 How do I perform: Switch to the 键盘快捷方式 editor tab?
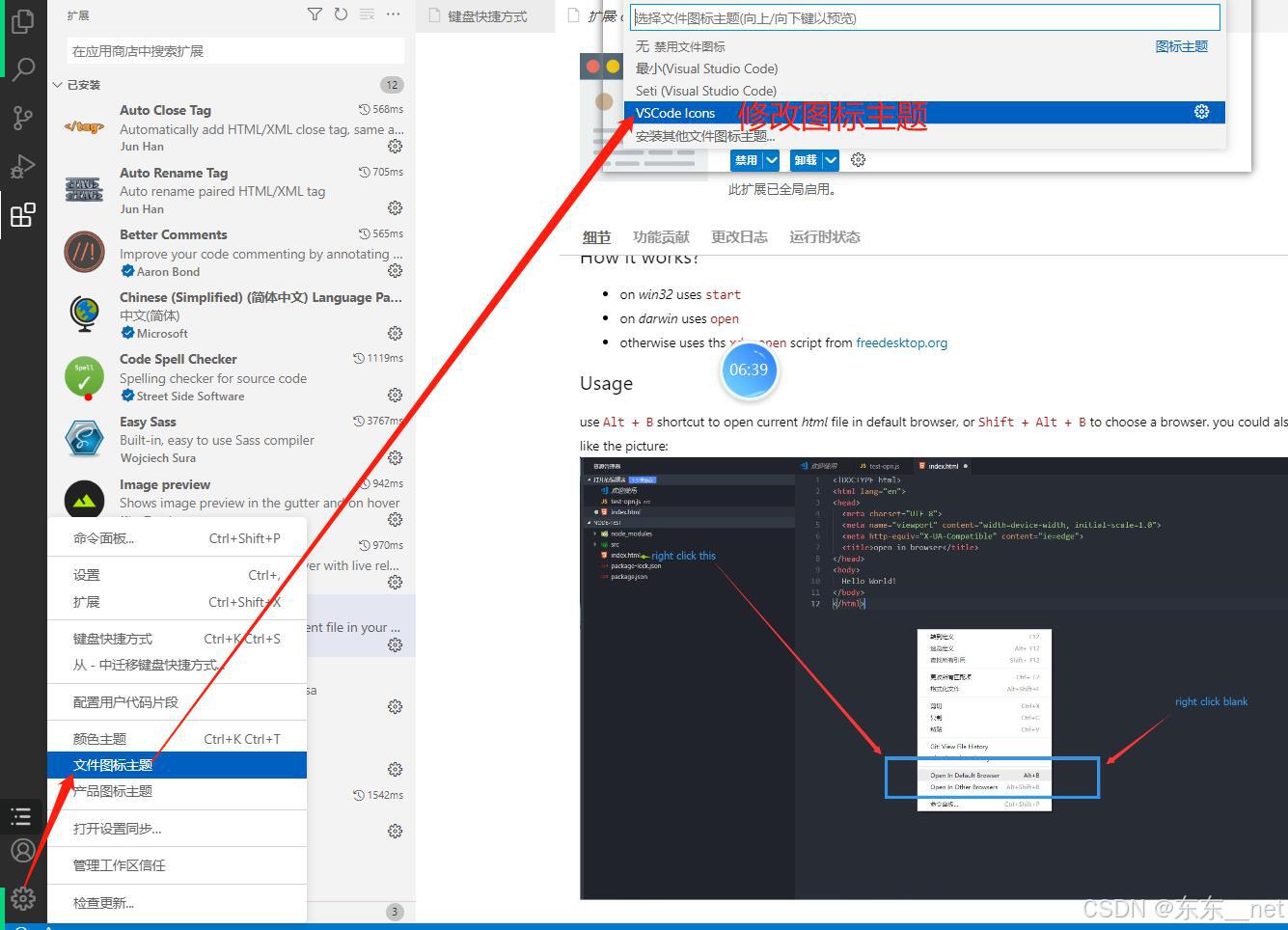[485, 16]
